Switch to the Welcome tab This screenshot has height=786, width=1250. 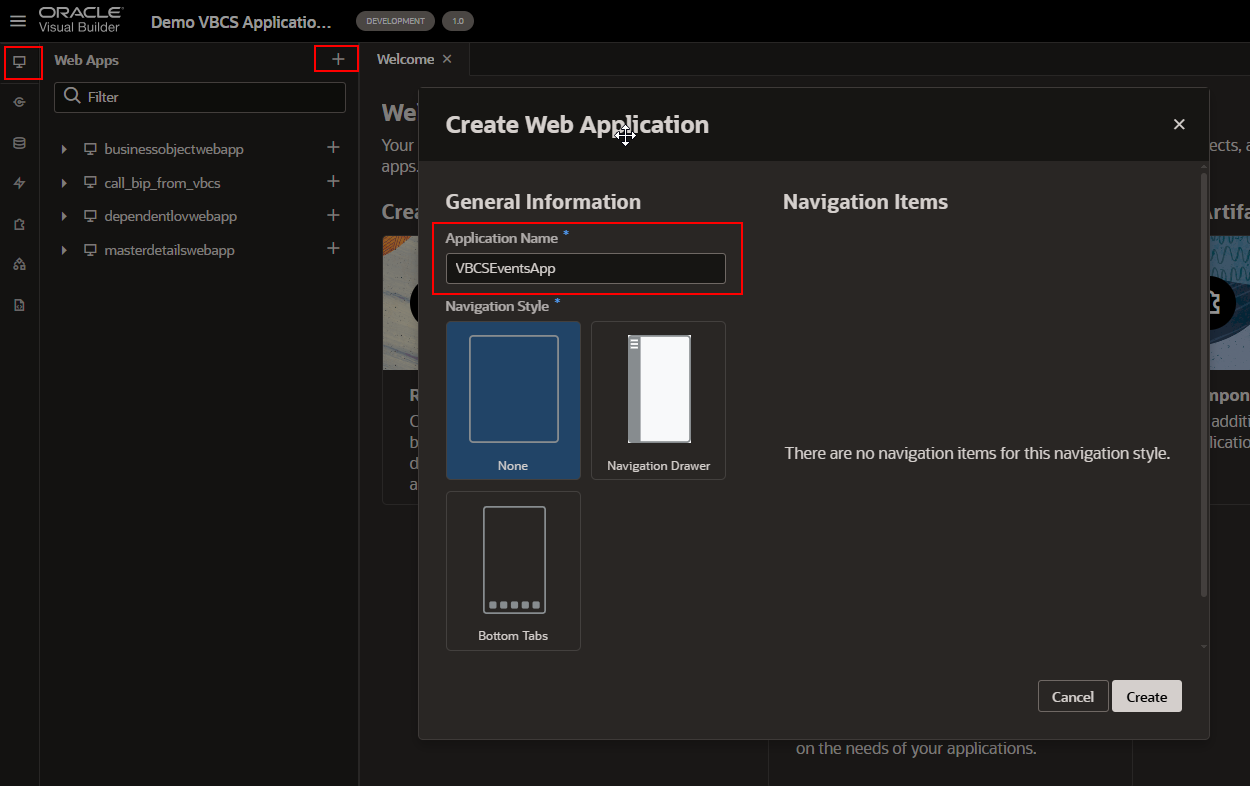405,59
